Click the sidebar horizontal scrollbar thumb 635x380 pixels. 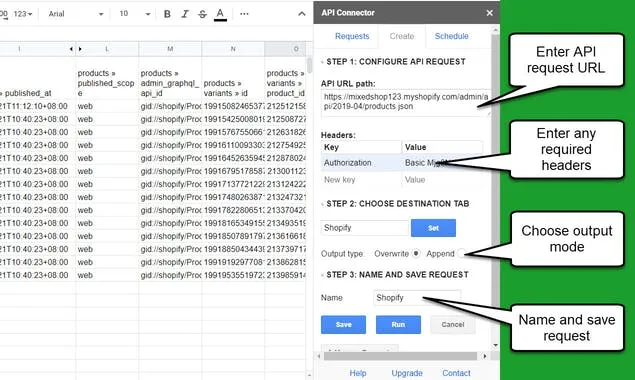point(400,356)
